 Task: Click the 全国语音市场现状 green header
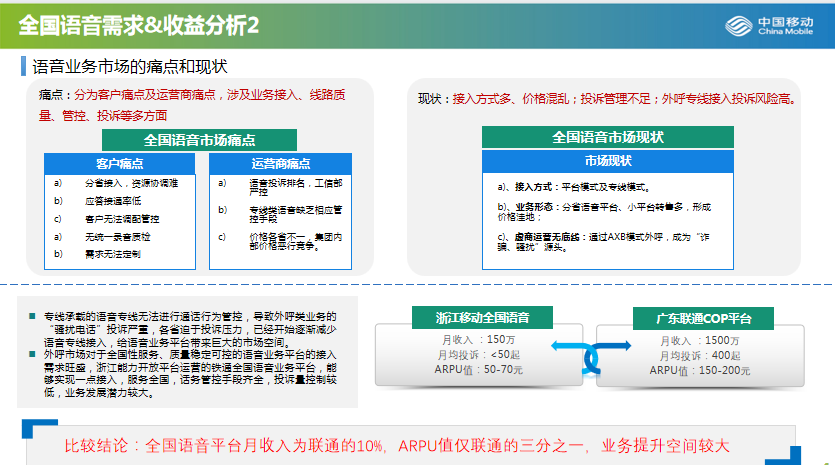(x=608, y=137)
